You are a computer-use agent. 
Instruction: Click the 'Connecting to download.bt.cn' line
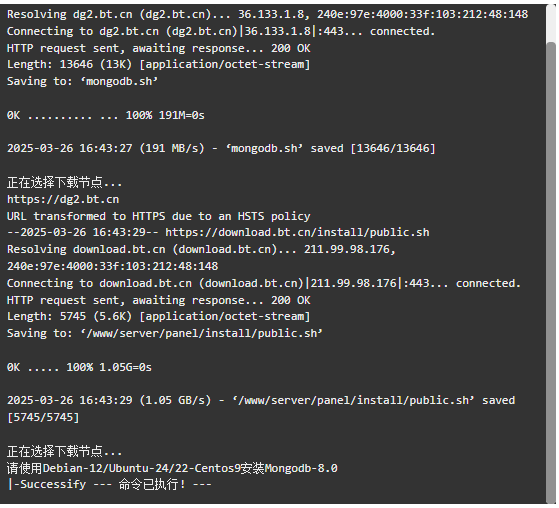point(264,283)
